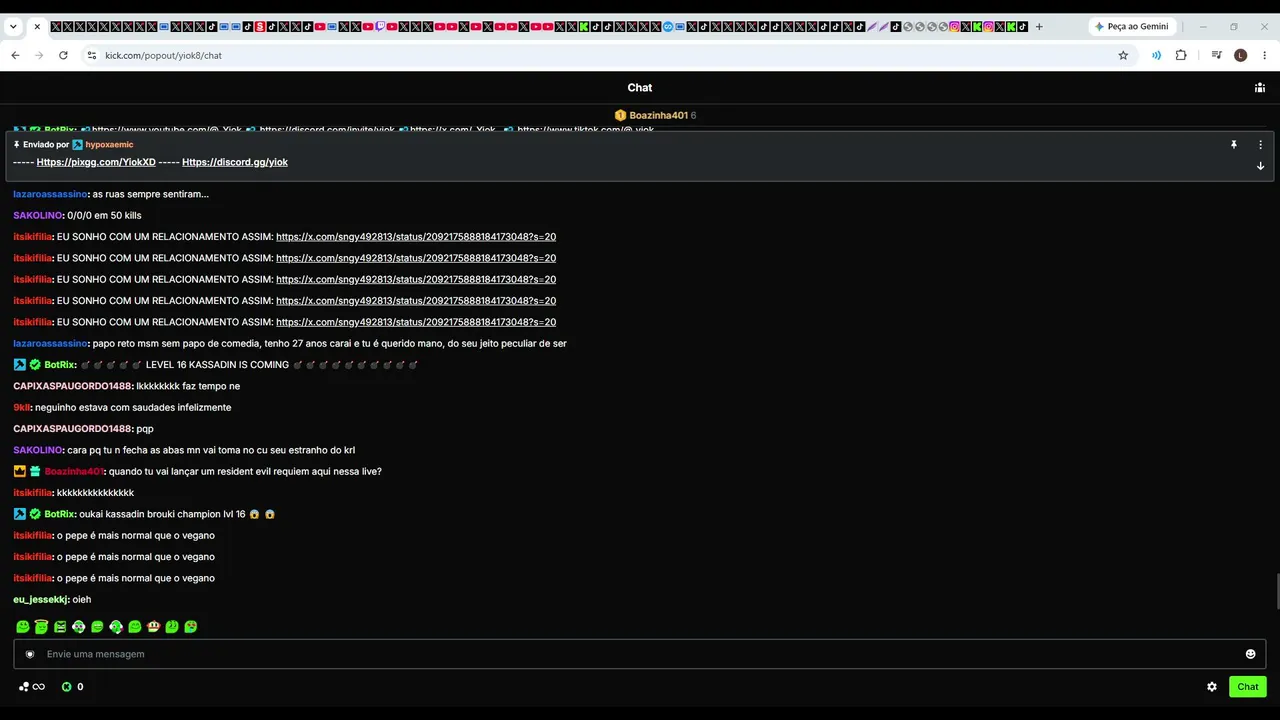Image resolution: width=1280 pixels, height=720 pixels.
Task: Open hypoxaemic's profile in pinned message
Action: [109, 145]
